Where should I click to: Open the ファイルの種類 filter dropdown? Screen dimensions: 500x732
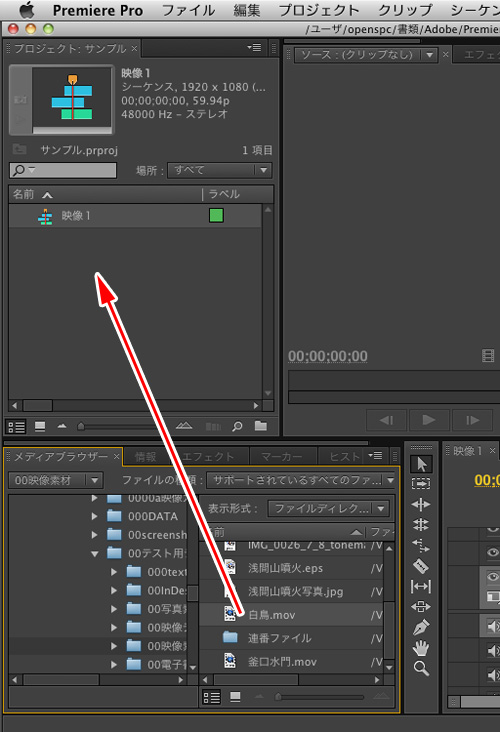[x=302, y=480]
